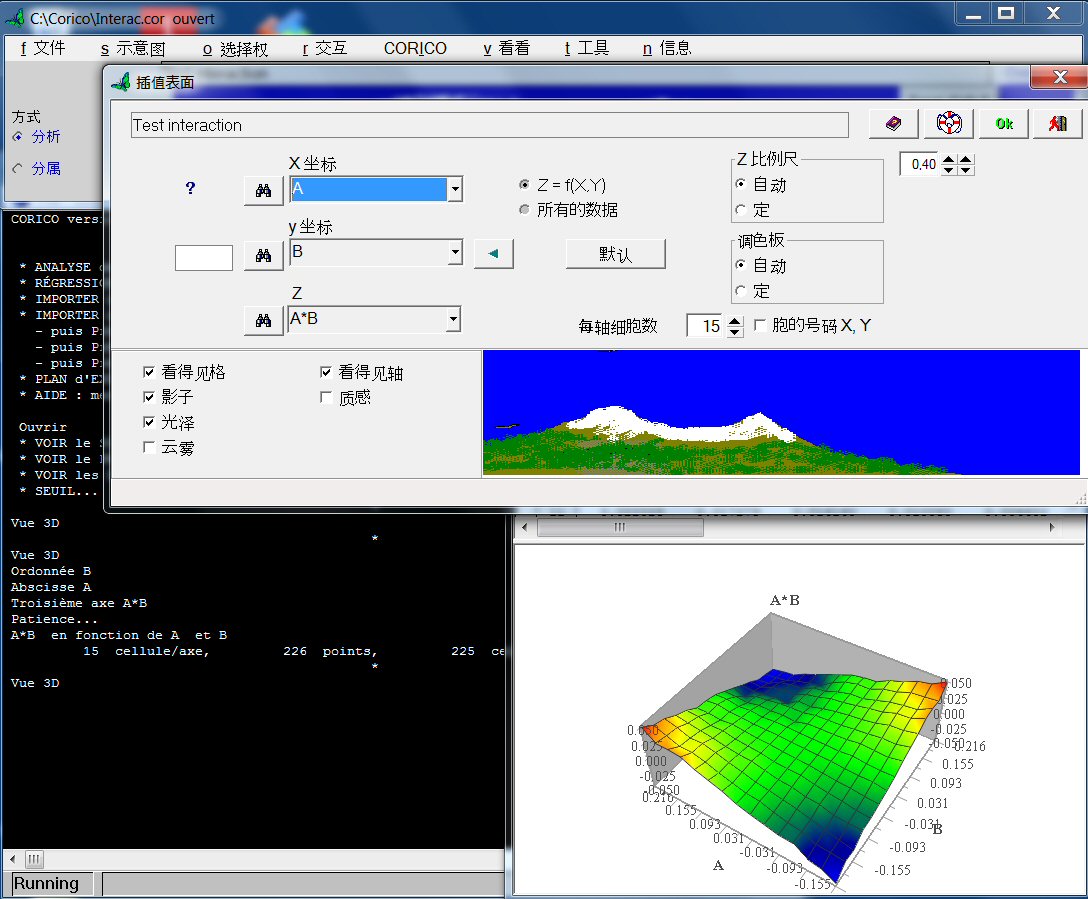Viewport: 1088px width, 899px height.
Task: Click the exit icon button beside Ok
Action: [1057, 123]
